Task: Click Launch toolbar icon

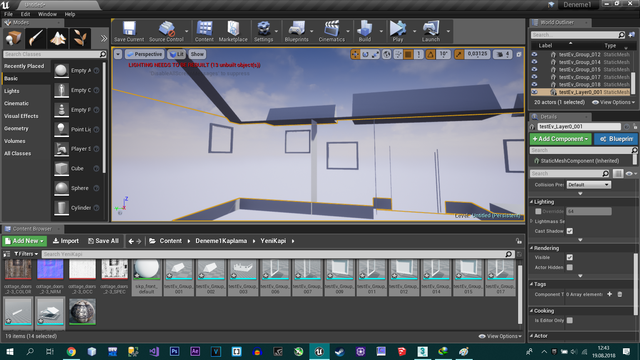Action: (x=431, y=31)
